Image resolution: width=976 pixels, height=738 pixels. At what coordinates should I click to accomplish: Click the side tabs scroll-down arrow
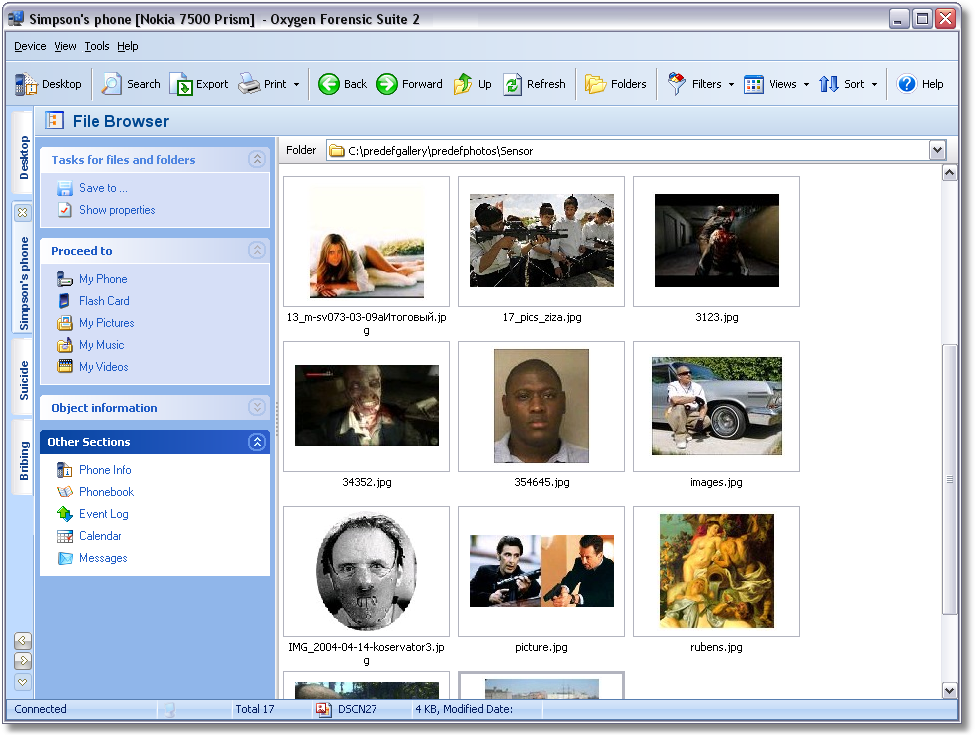click(x=22, y=661)
